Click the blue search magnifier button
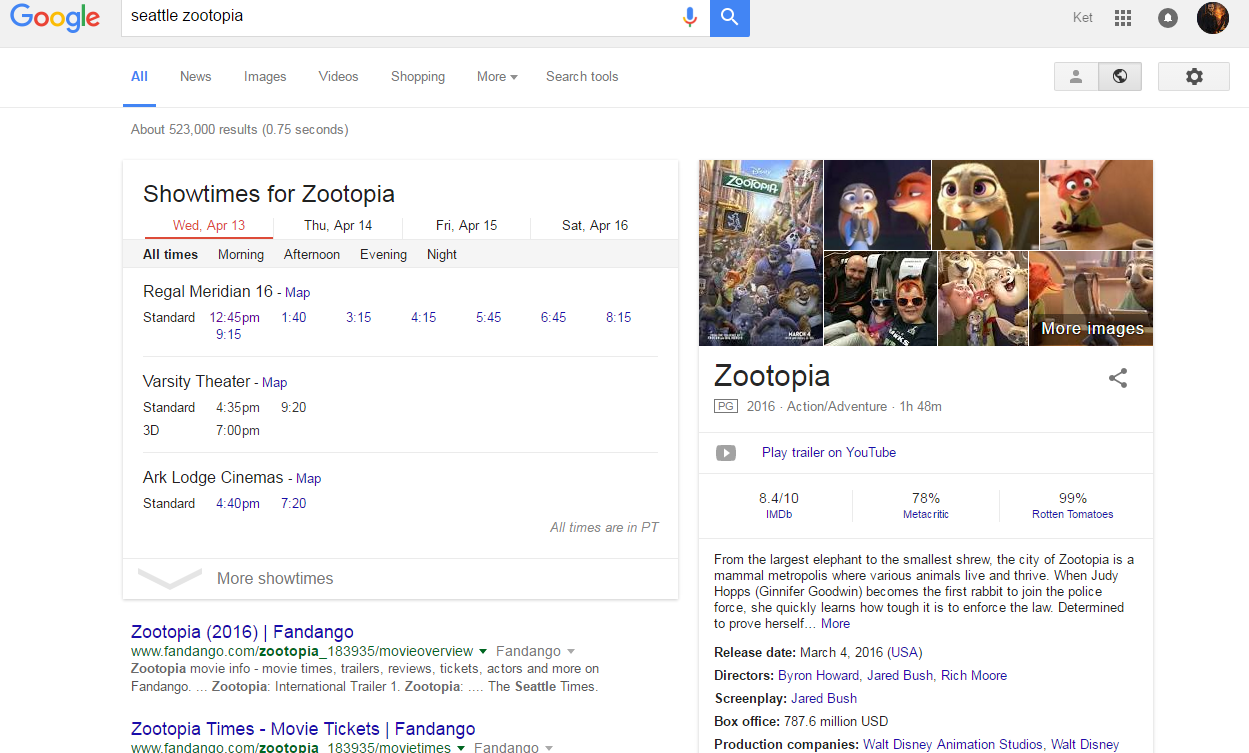The image size is (1249, 753). click(x=730, y=17)
